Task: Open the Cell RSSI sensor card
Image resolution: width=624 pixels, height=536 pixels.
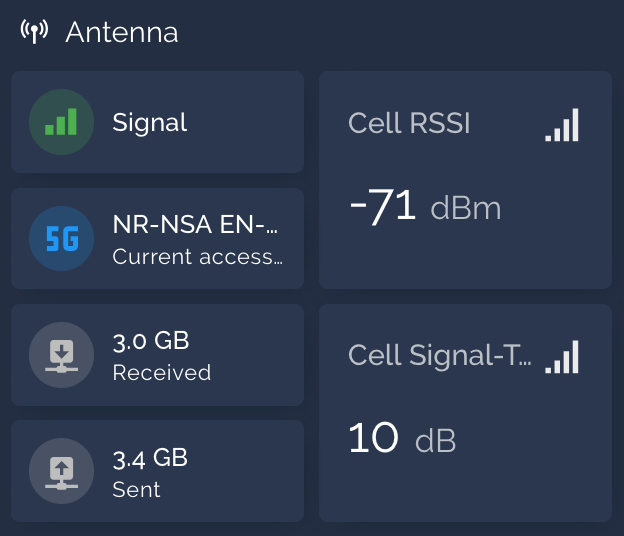Action: point(465,180)
